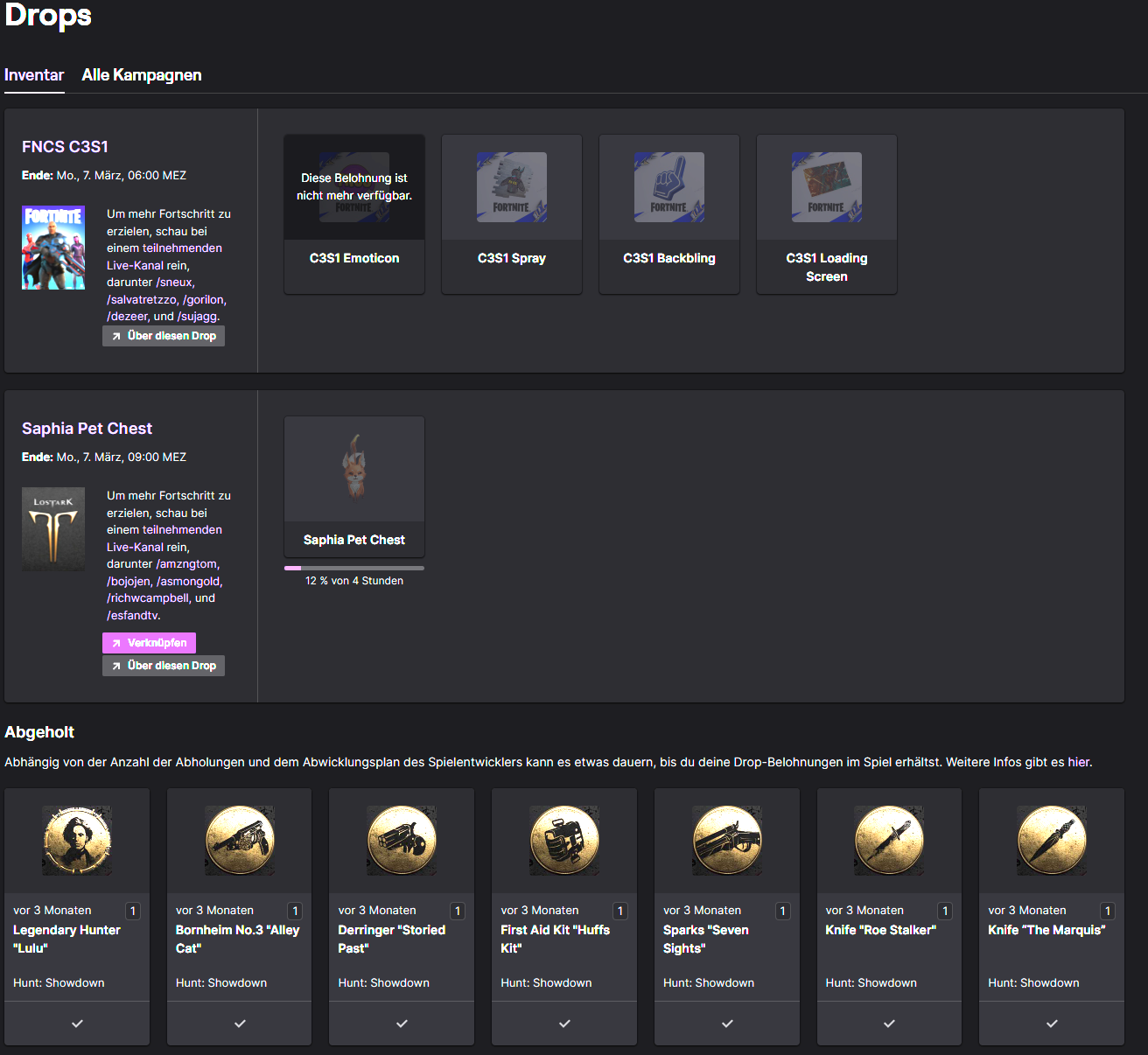Image resolution: width=1148 pixels, height=1055 pixels.
Task: Click the count badge on Legendary Hunter Lulu
Action: 133,911
